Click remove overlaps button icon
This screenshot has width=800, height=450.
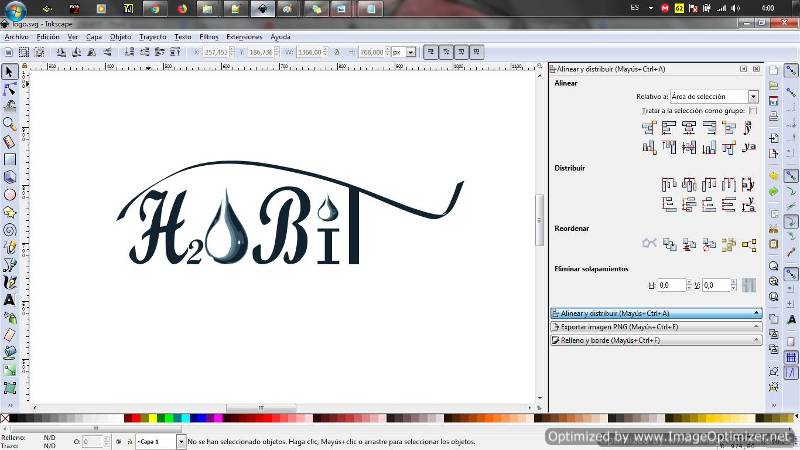pyautogui.click(x=748, y=285)
